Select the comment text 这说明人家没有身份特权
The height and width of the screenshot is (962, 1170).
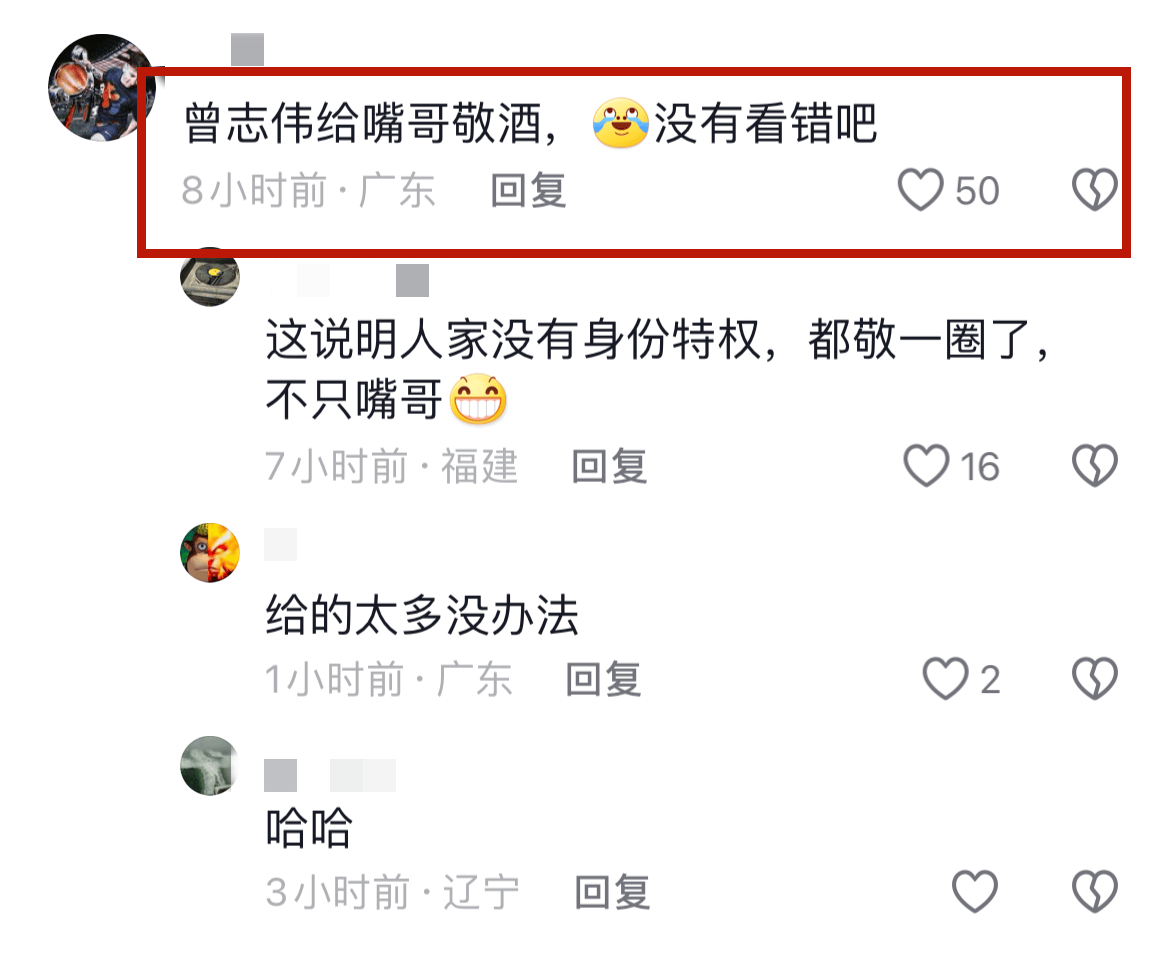tap(513, 340)
